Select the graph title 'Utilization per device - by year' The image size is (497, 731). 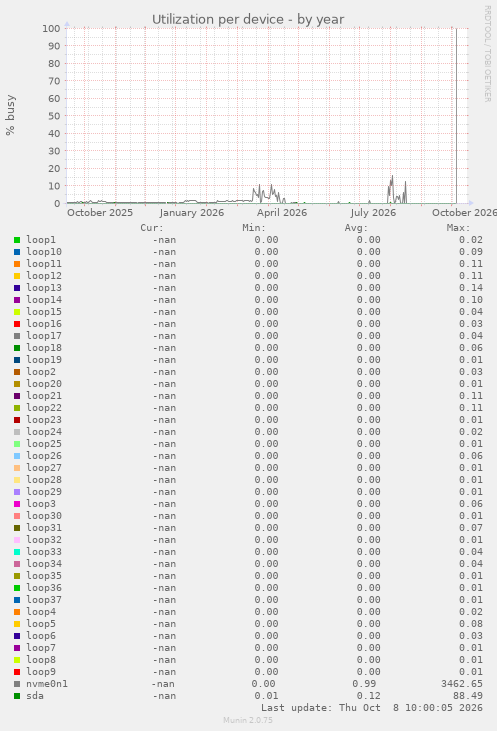(x=248, y=20)
